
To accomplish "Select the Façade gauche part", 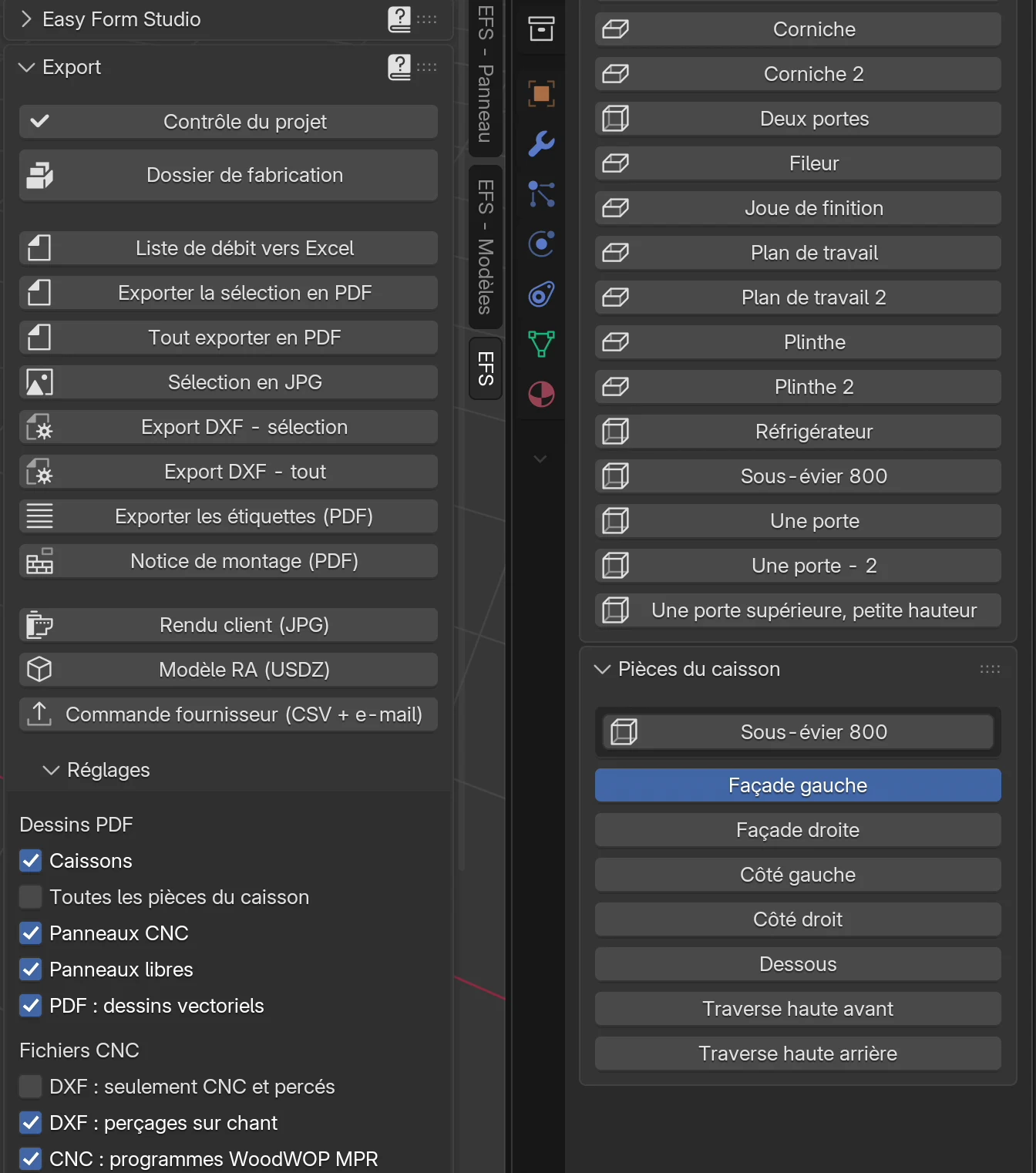I will pyautogui.click(x=798, y=785).
